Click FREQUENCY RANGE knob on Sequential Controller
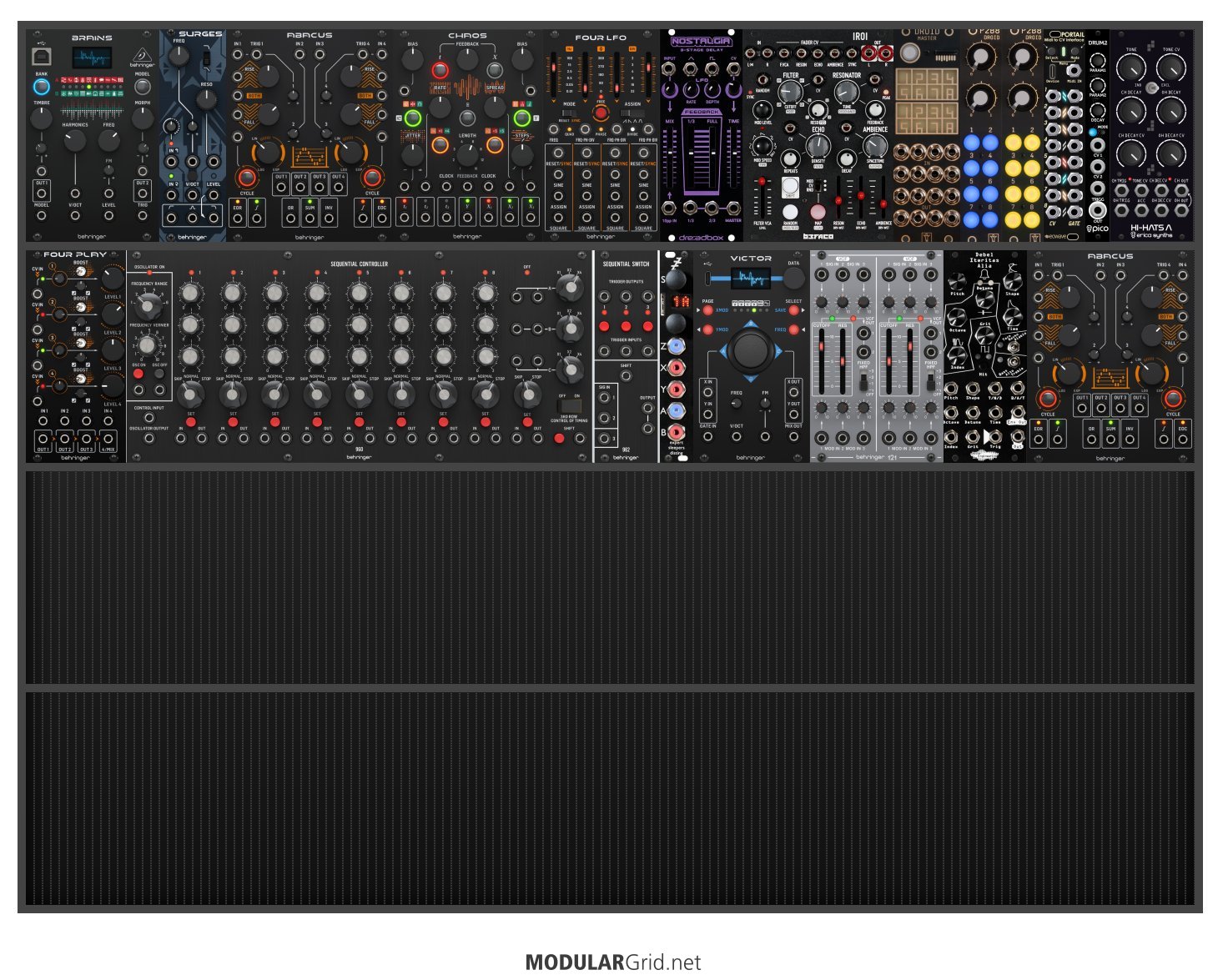1228x980 pixels. point(148,306)
